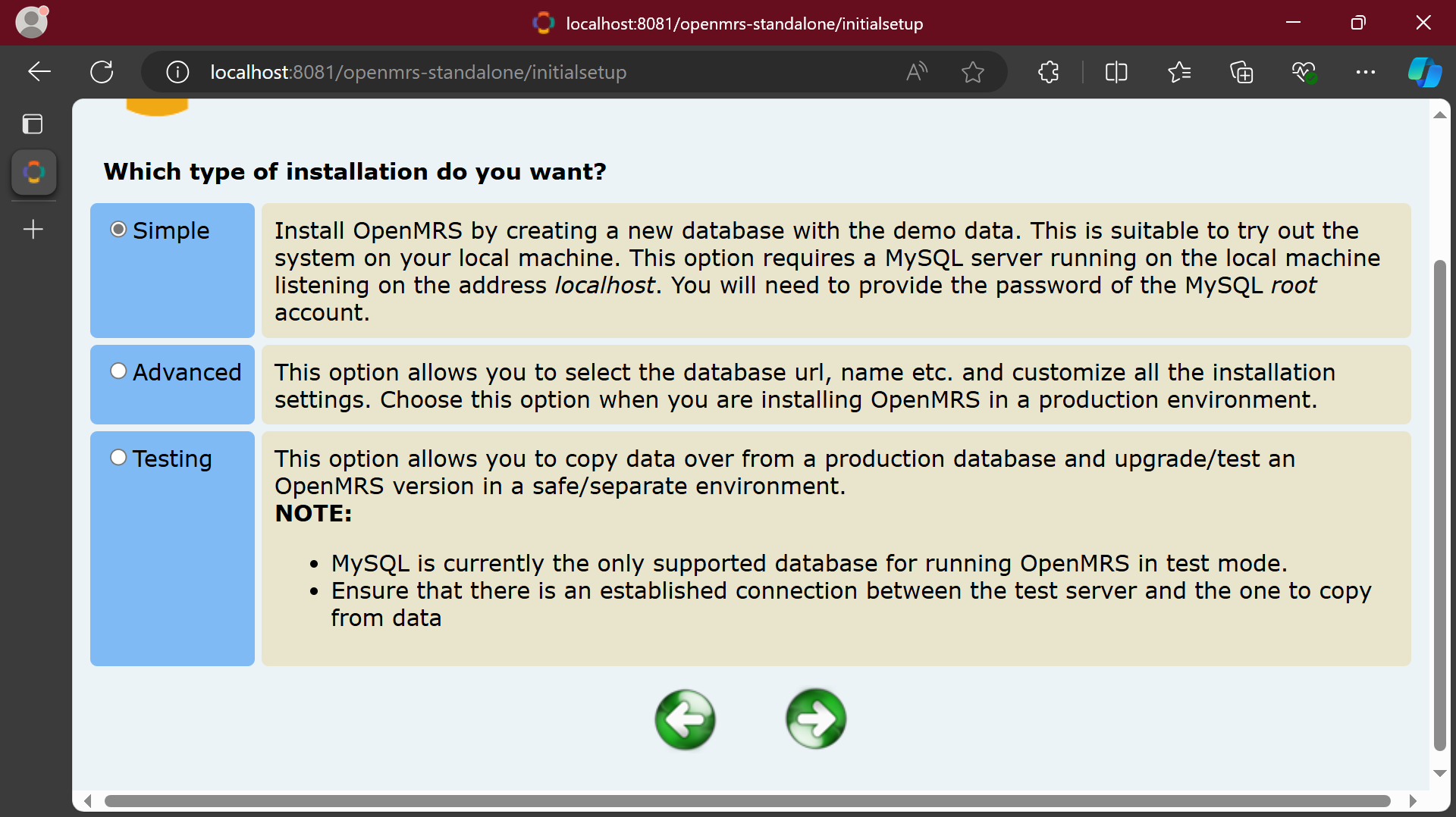Click the established connection bullet text
This screenshot has height=817, width=1456.
tap(852, 604)
